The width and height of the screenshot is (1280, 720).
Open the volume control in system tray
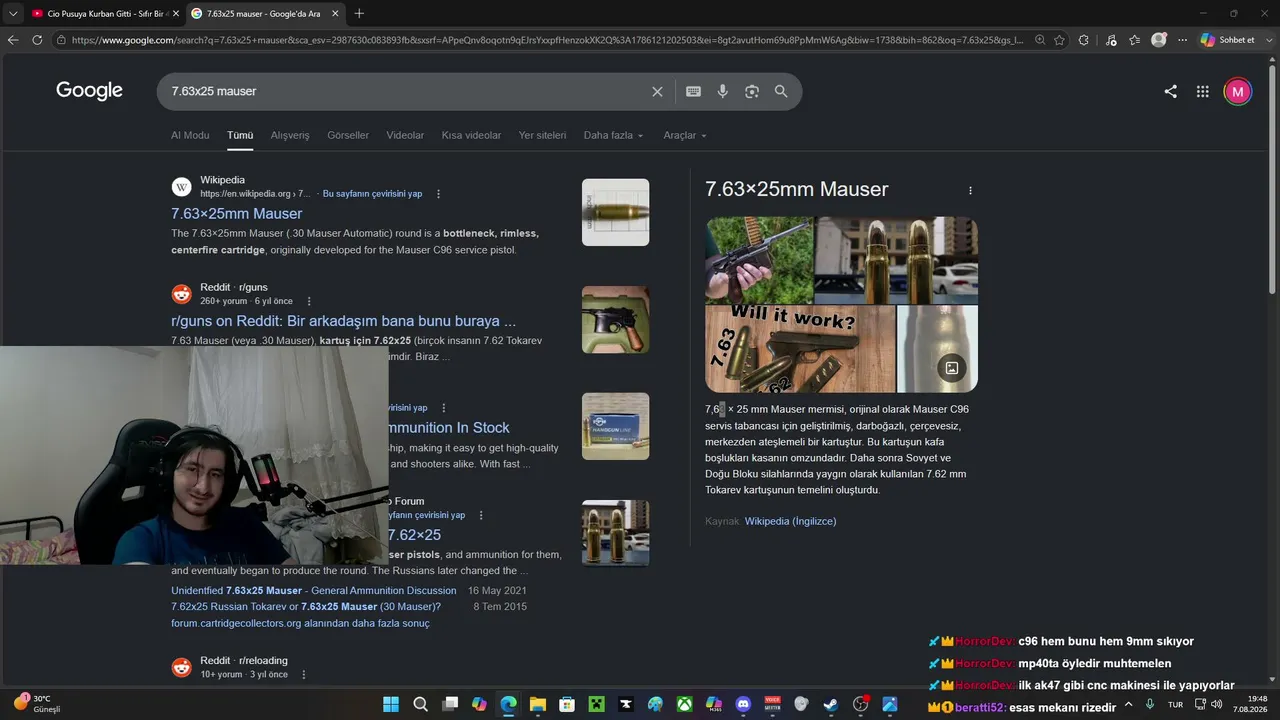point(1216,704)
